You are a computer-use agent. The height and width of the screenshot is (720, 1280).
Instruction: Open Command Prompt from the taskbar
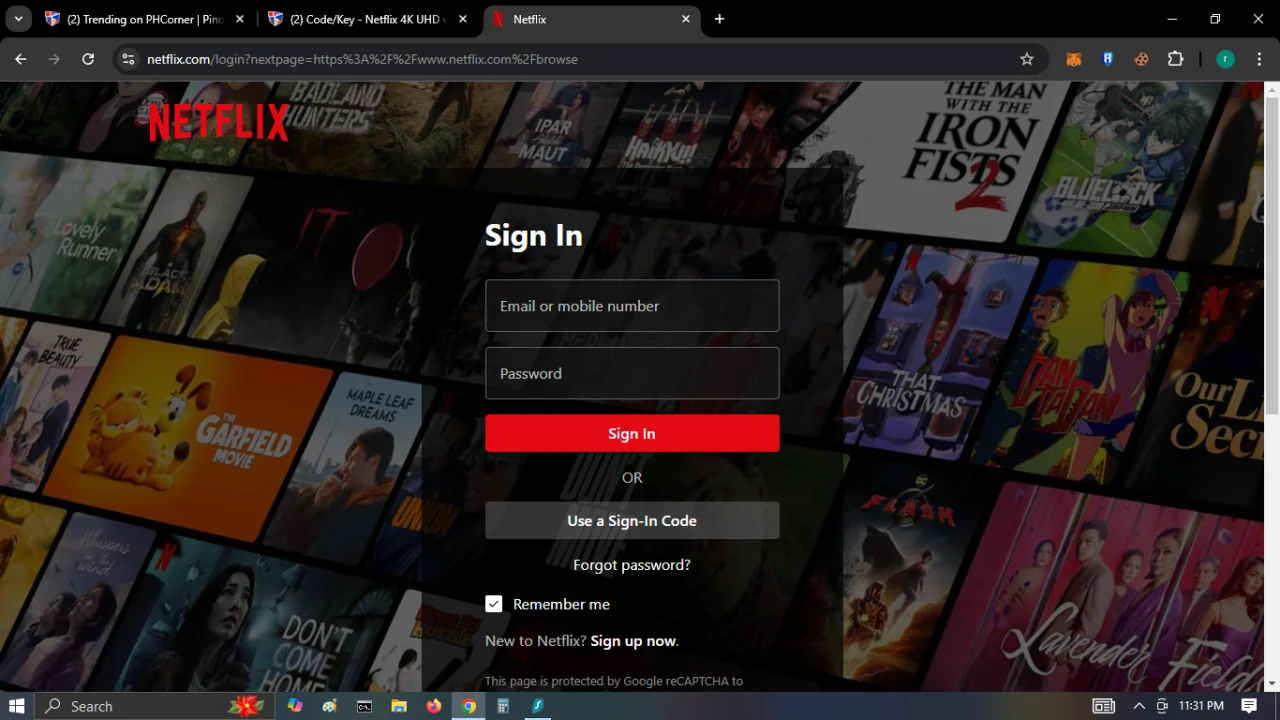pos(365,706)
